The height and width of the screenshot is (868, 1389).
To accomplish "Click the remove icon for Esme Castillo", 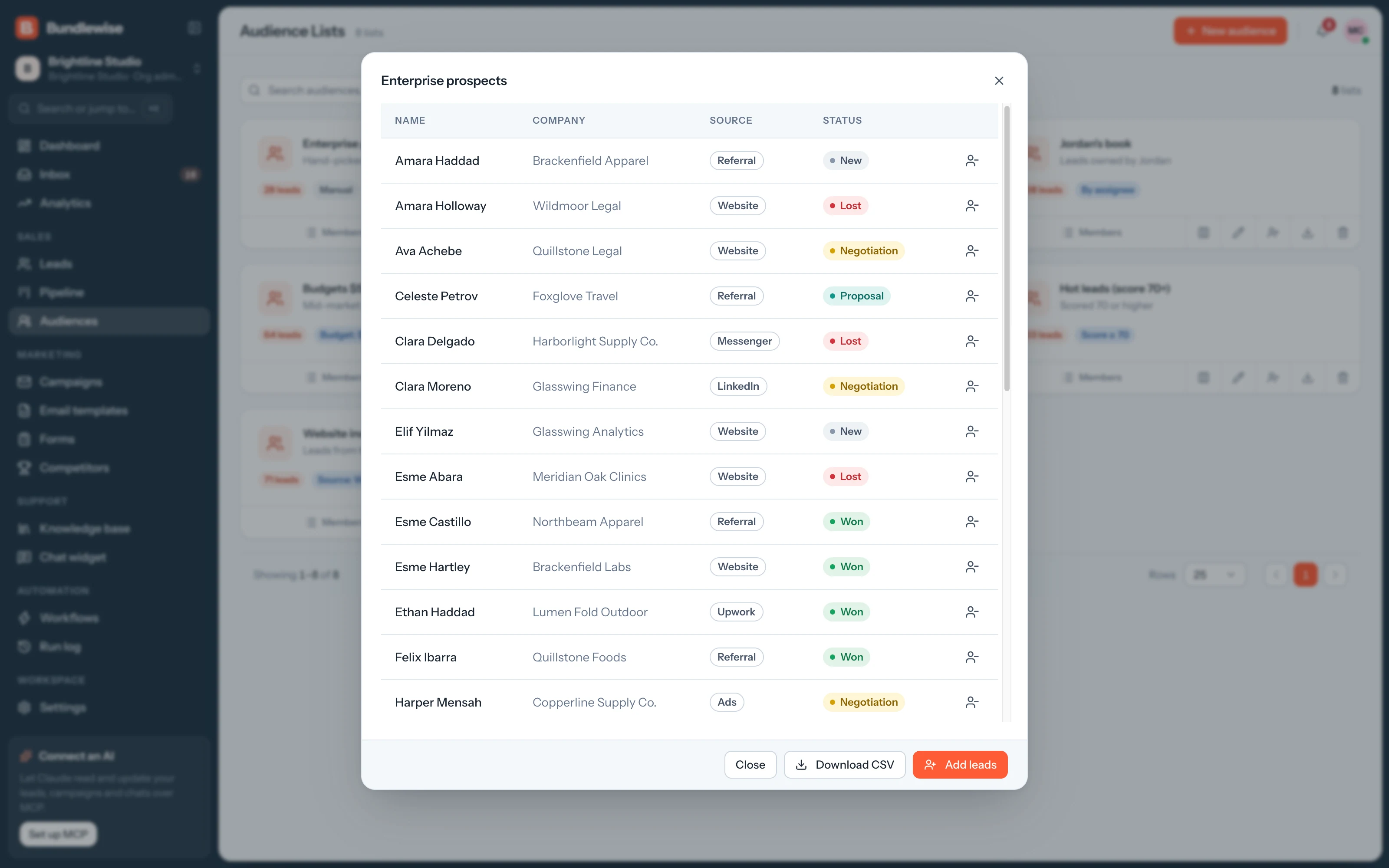I will 972,522.
